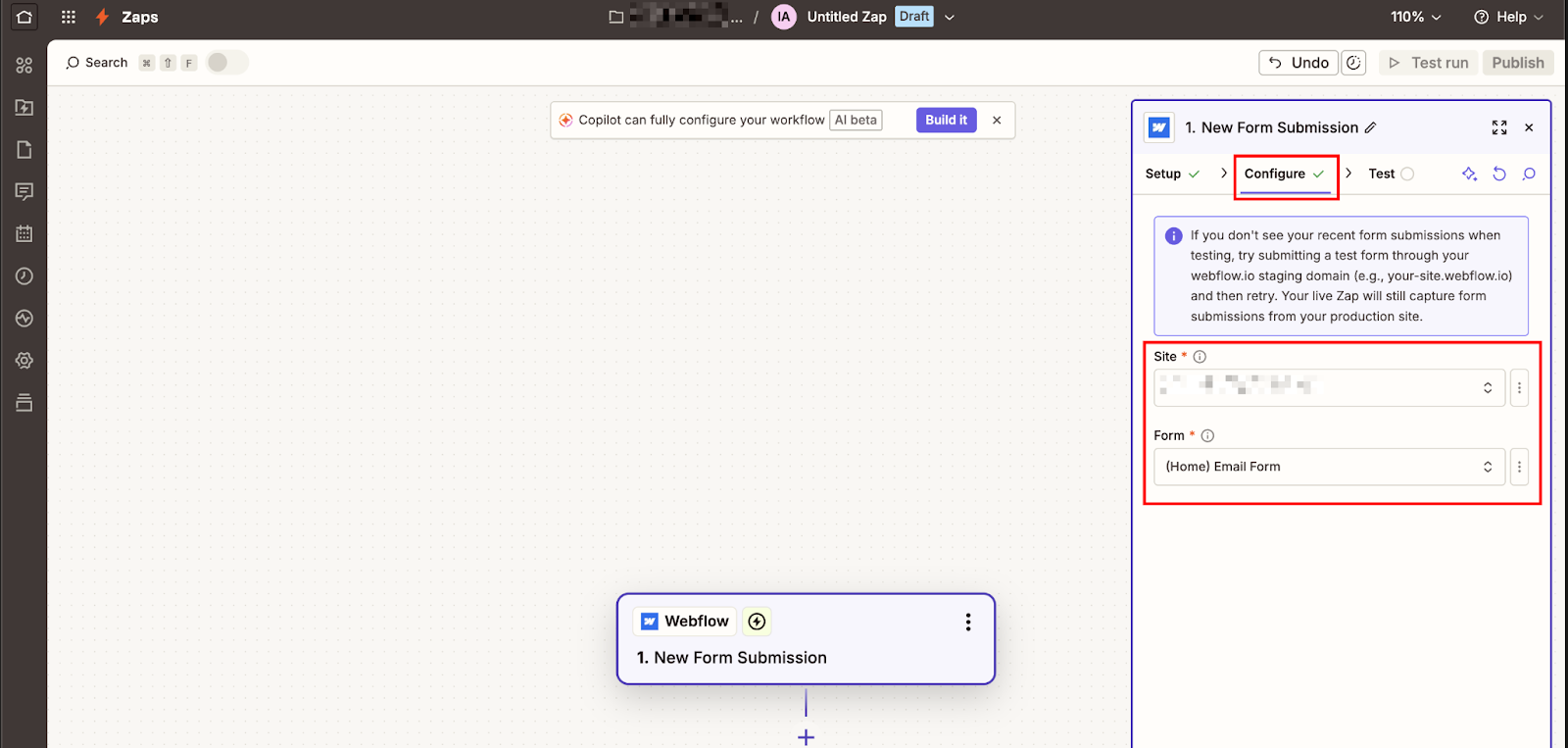1568x748 pixels.
Task: Click the Undo button
Action: pos(1298,63)
